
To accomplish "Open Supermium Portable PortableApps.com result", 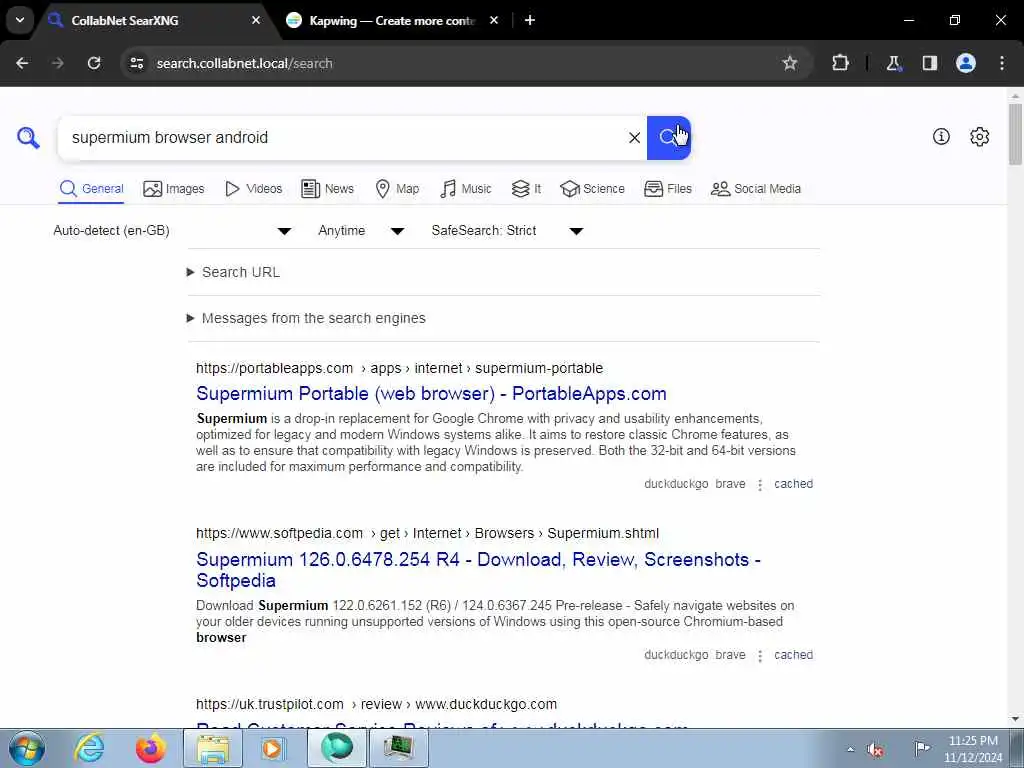I will [x=431, y=394].
